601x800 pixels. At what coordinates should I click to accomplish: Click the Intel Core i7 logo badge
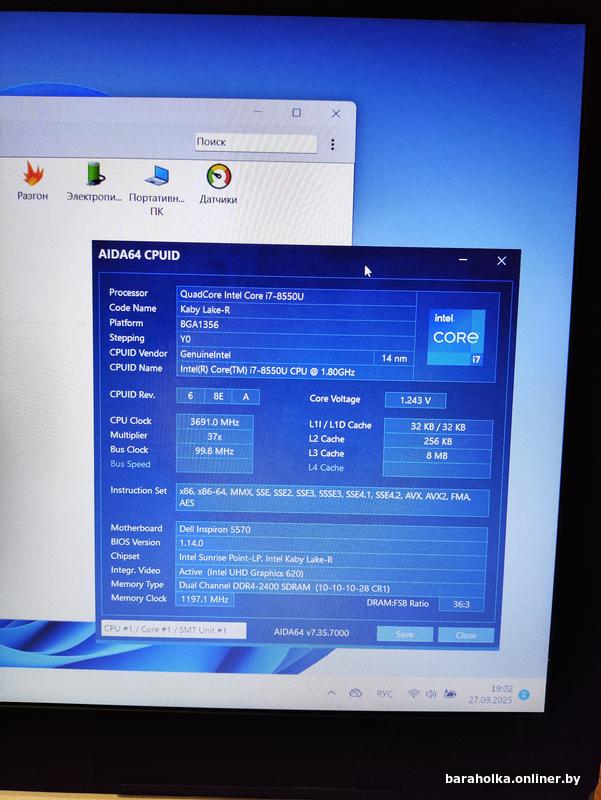(x=456, y=337)
